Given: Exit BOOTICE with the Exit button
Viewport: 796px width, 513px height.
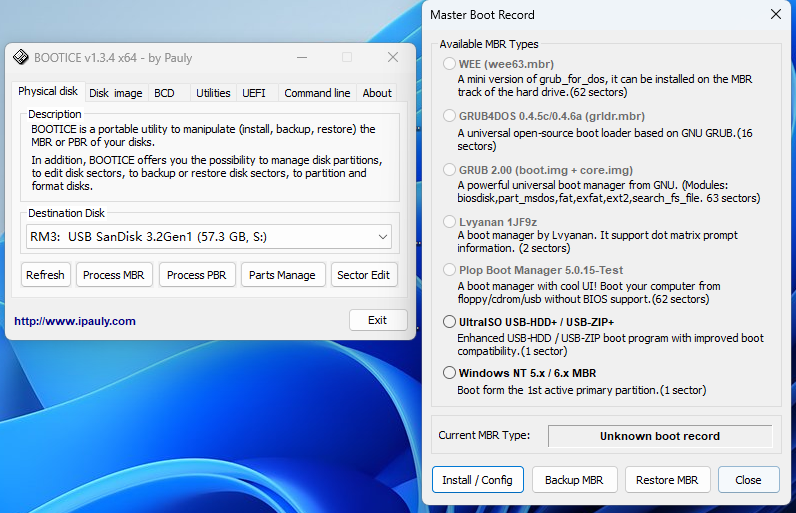Looking at the screenshot, I should pyautogui.click(x=378, y=320).
